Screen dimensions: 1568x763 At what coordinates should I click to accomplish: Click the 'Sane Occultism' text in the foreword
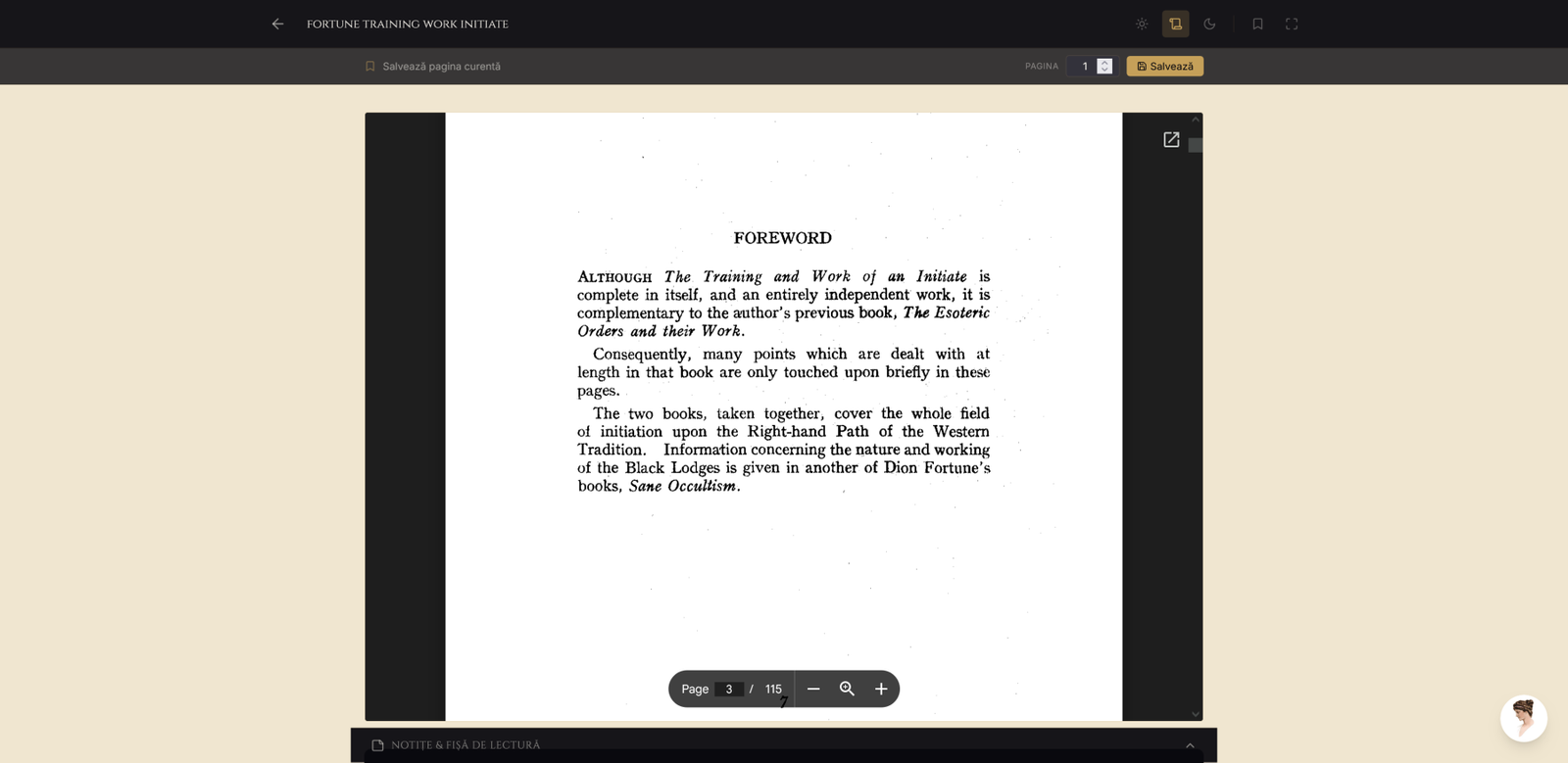click(682, 486)
